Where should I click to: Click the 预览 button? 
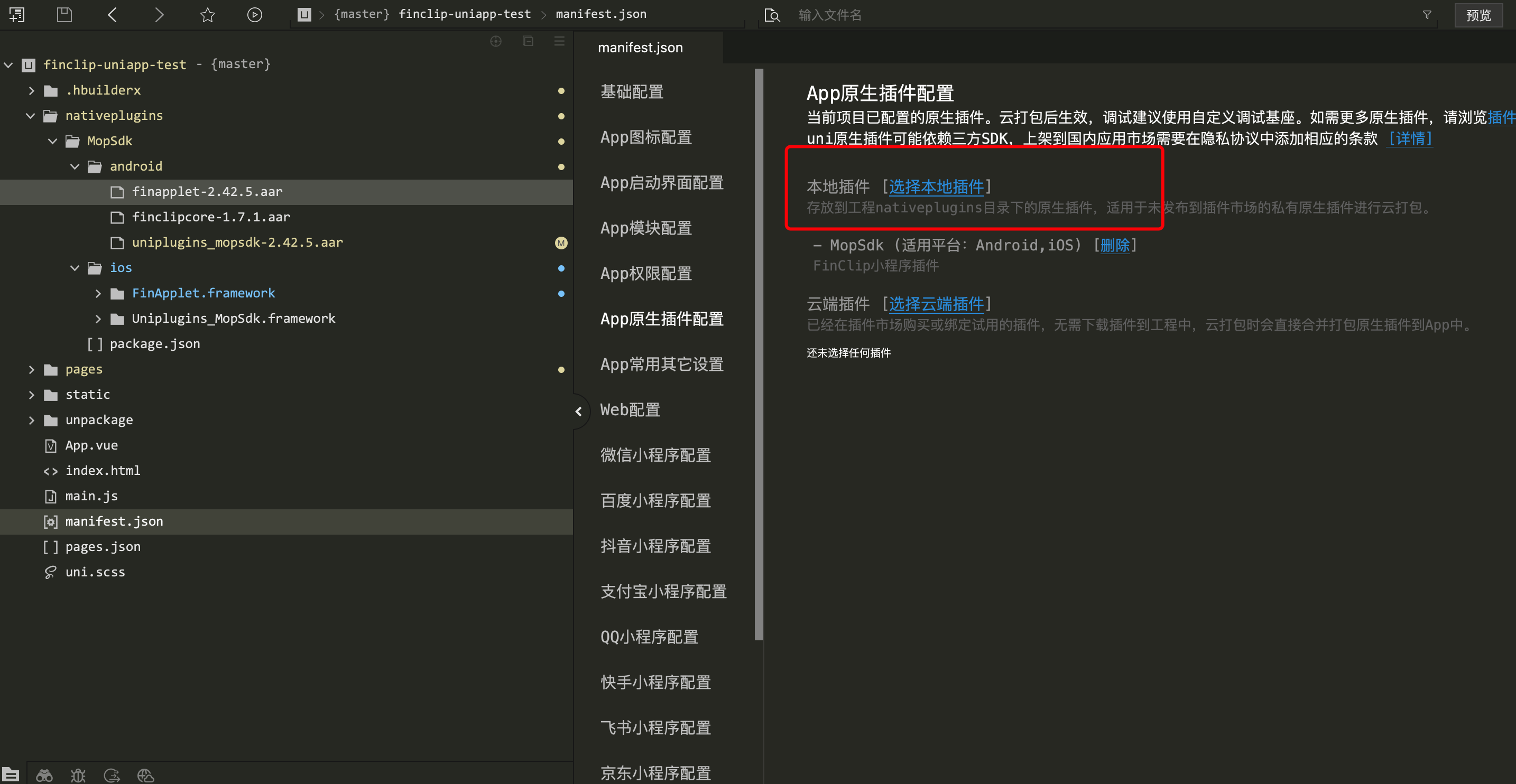[1478, 15]
